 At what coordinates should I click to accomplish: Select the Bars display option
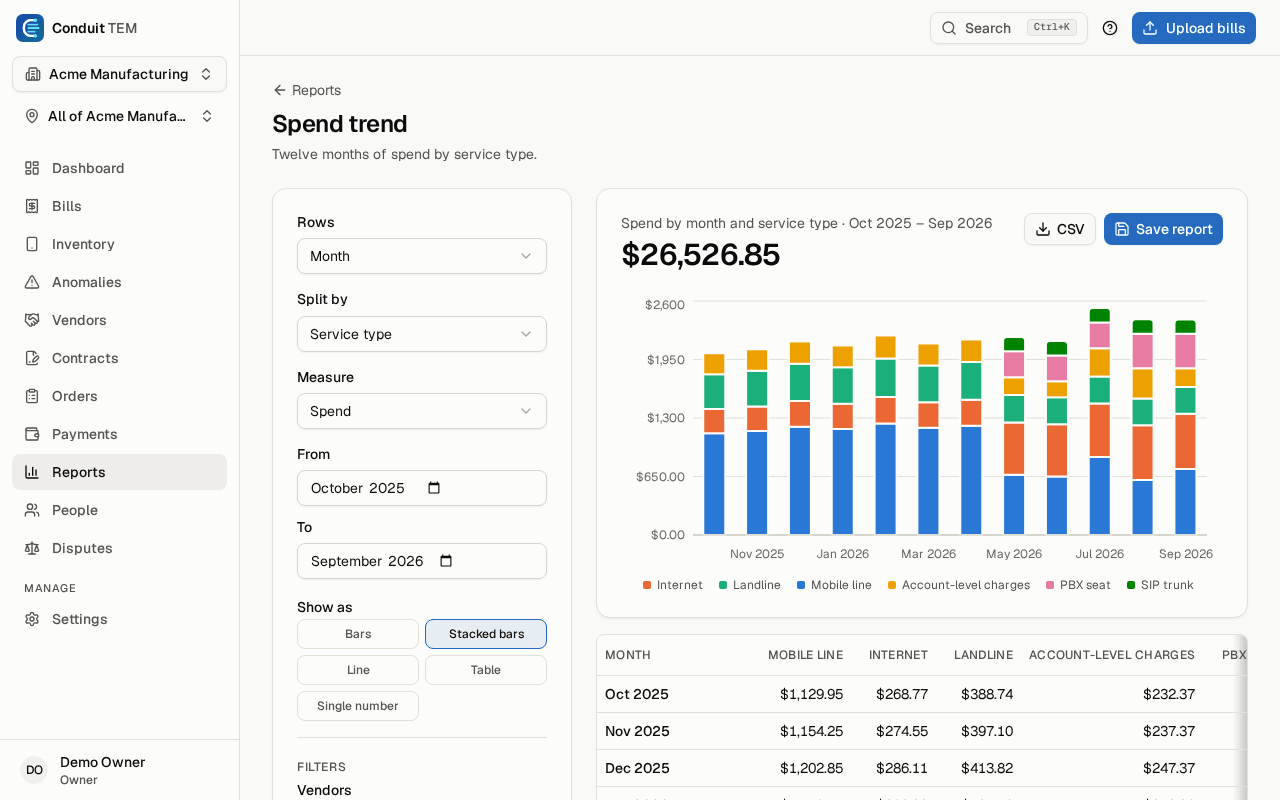pyautogui.click(x=358, y=634)
